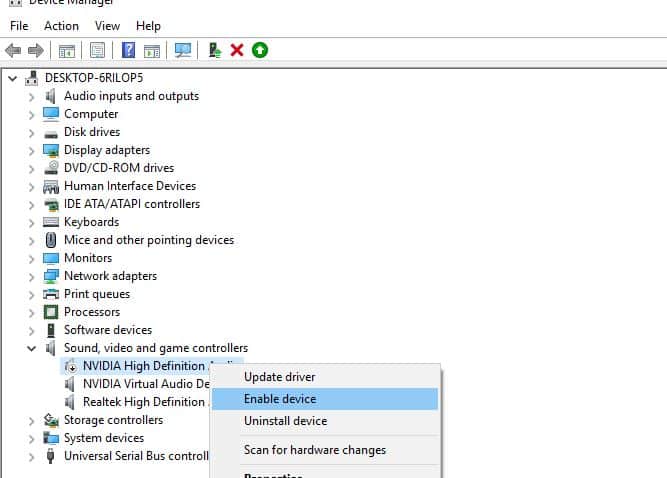Click the Mice and other pointing devices icon

point(51,240)
